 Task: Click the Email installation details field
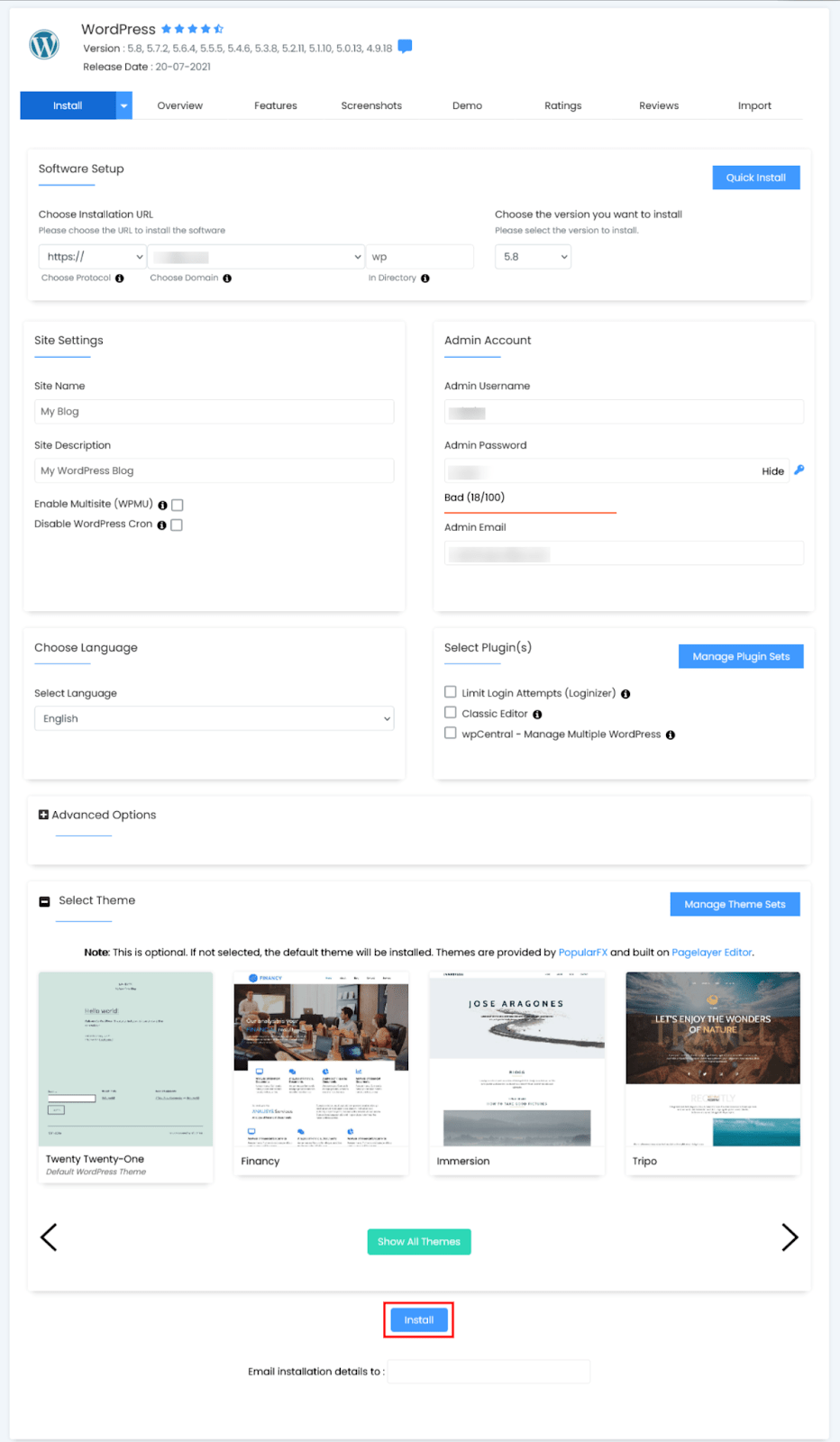point(488,1372)
